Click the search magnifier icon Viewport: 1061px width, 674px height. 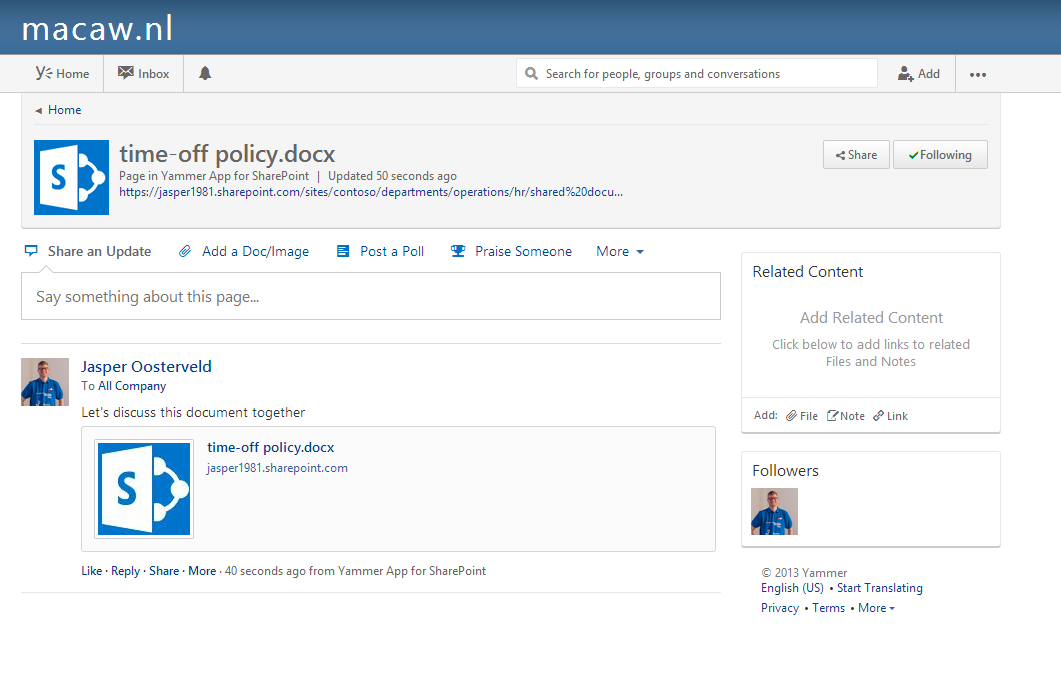pos(532,73)
